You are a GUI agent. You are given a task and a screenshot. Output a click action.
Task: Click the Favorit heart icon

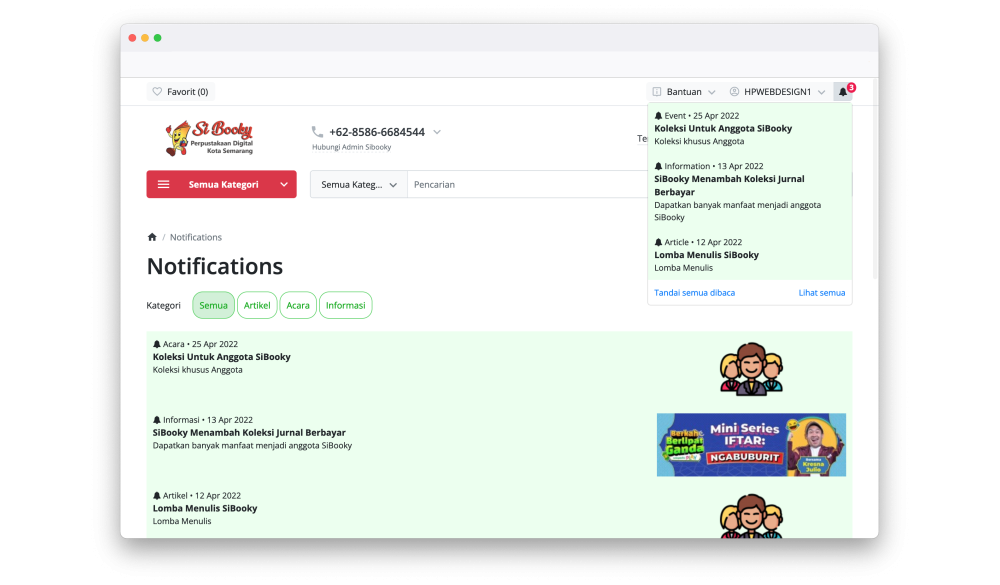point(157,92)
